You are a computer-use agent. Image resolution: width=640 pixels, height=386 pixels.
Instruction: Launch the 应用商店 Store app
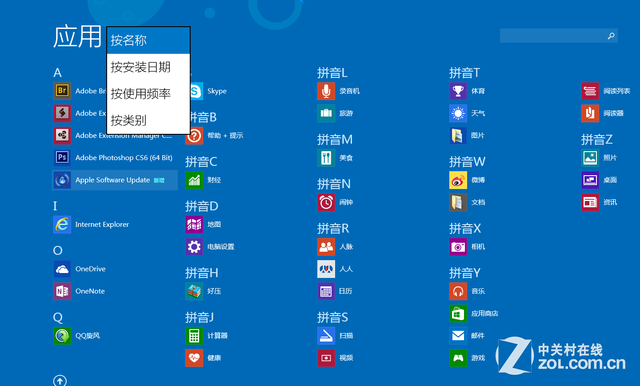(474, 313)
